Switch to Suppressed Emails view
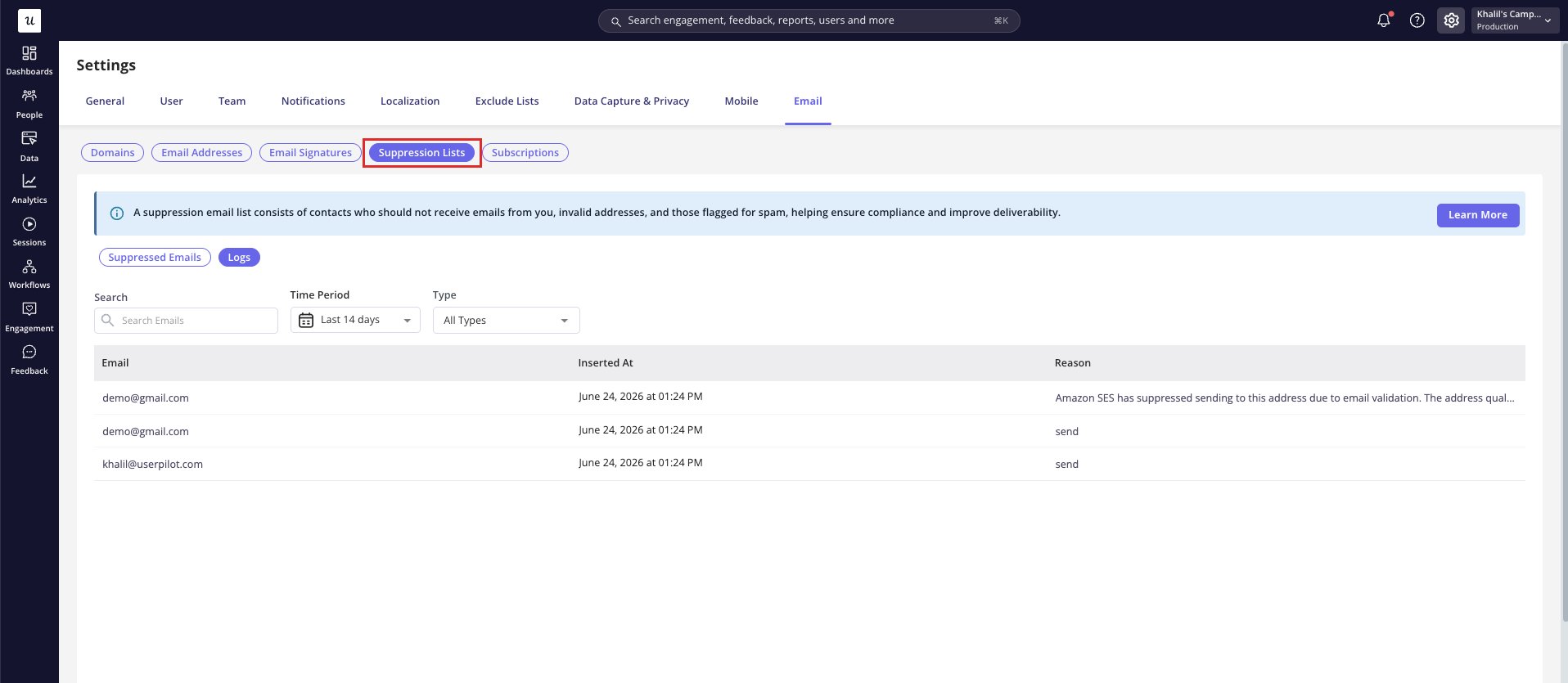 coord(155,258)
